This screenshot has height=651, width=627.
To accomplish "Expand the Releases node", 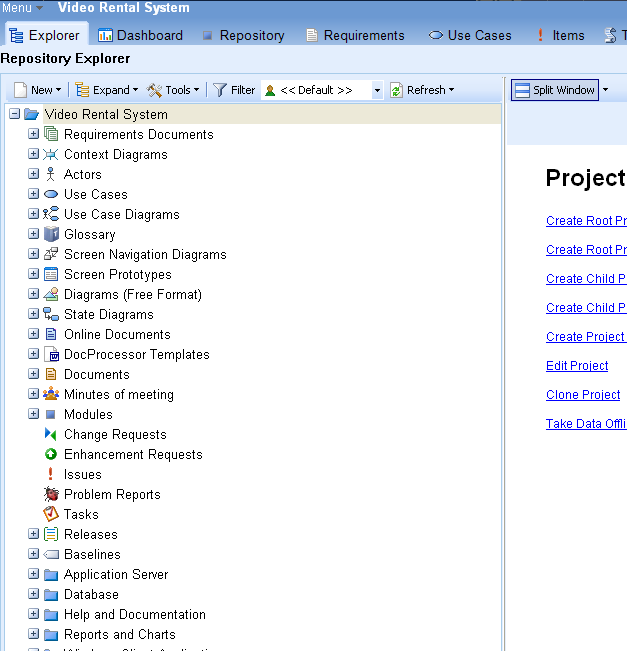I will coord(34,534).
